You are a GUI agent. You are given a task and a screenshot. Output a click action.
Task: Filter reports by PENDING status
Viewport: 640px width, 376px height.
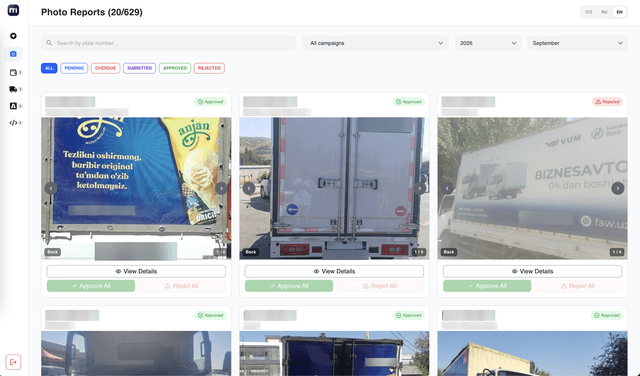pos(74,68)
